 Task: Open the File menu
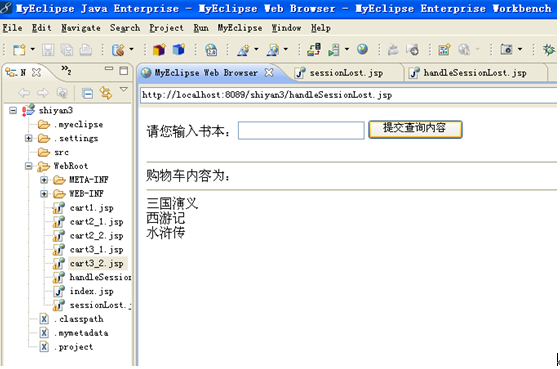(12, 28)
